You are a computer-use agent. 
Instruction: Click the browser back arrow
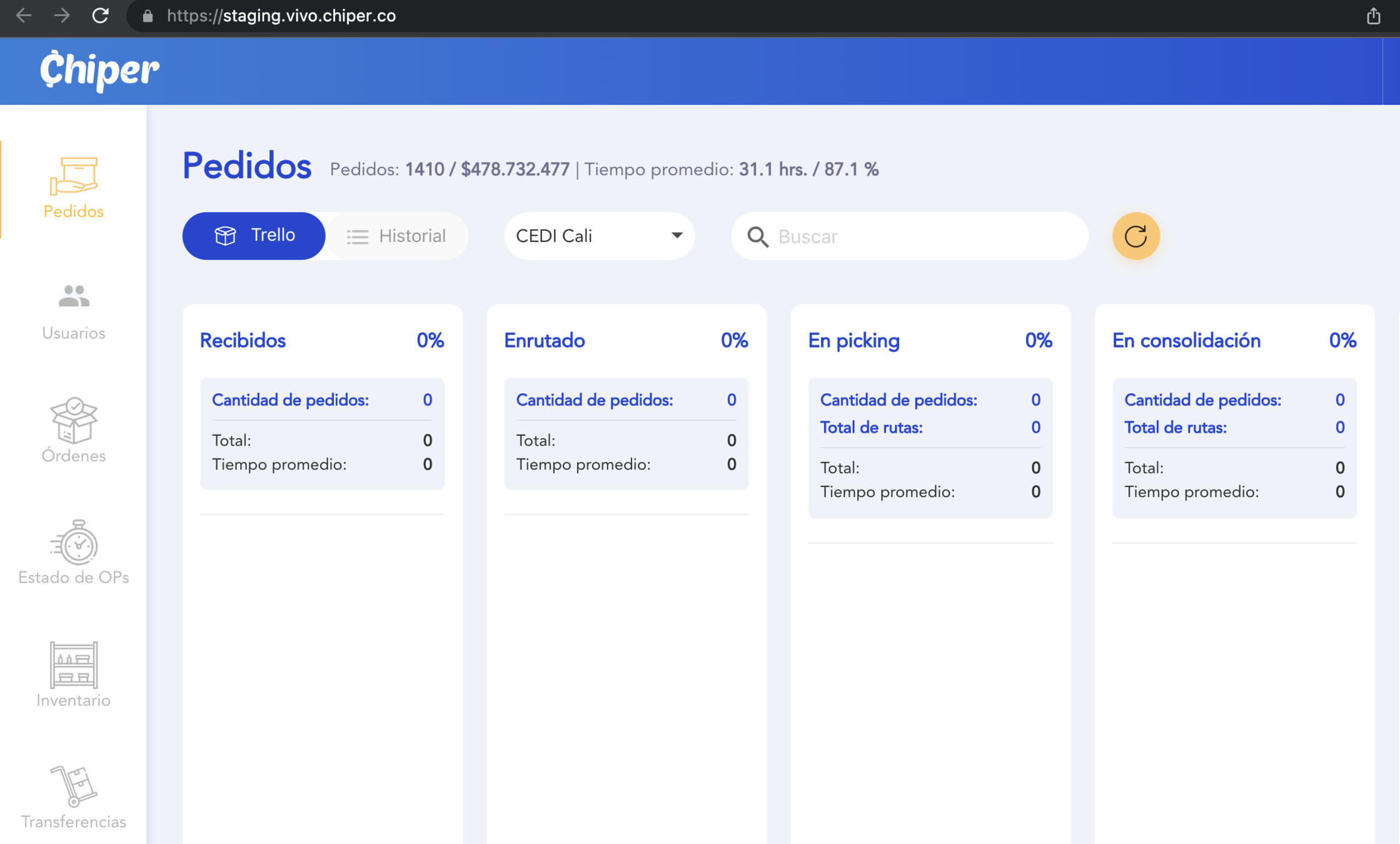pos(24,16)
